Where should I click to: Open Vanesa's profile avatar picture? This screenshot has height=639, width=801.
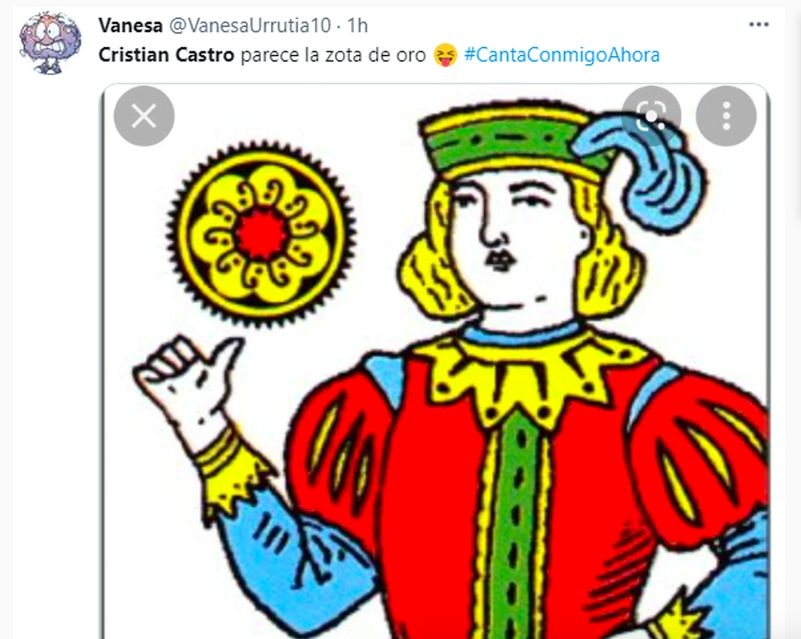[x=50, y=42]
